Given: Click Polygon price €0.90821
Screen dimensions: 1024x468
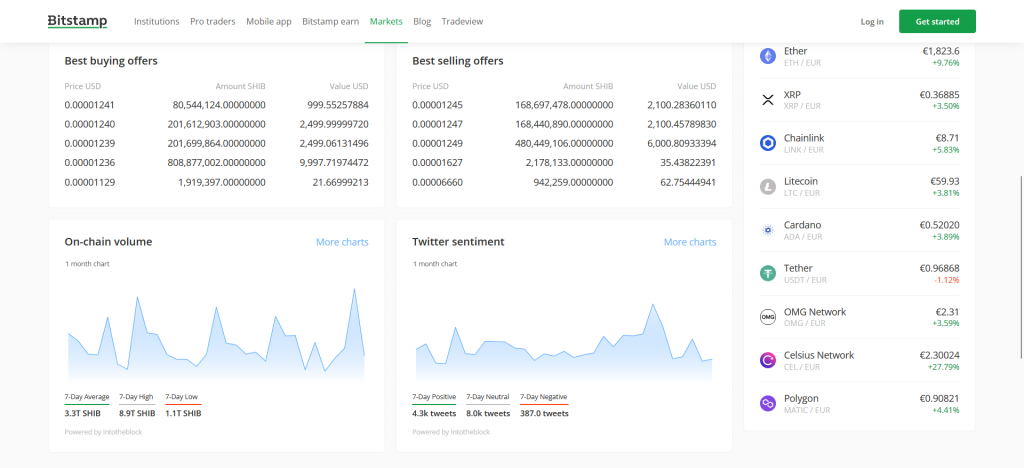Looking at the screenshot, I should coord(939,398).
